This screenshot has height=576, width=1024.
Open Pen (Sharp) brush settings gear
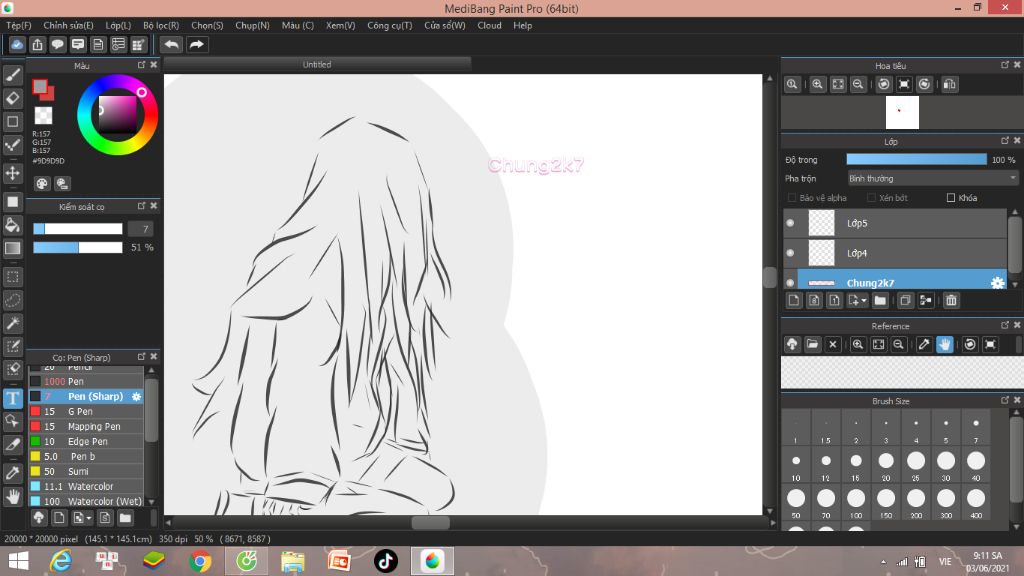click(136, 396)
